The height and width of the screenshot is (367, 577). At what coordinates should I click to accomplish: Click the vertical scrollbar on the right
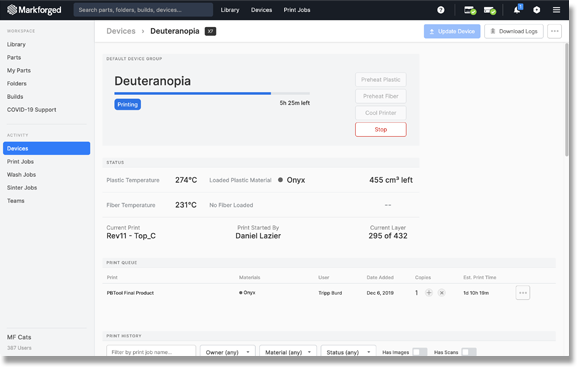(x=567, y=99)
